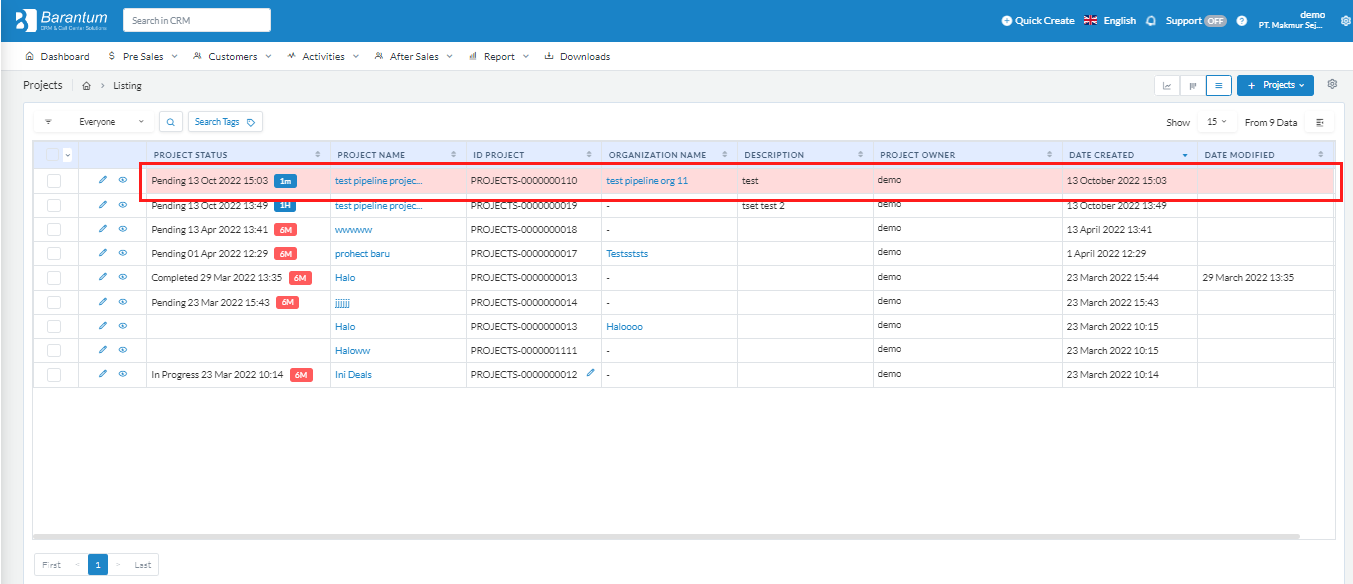Tick the checkbox for the wwwww row

54,229
